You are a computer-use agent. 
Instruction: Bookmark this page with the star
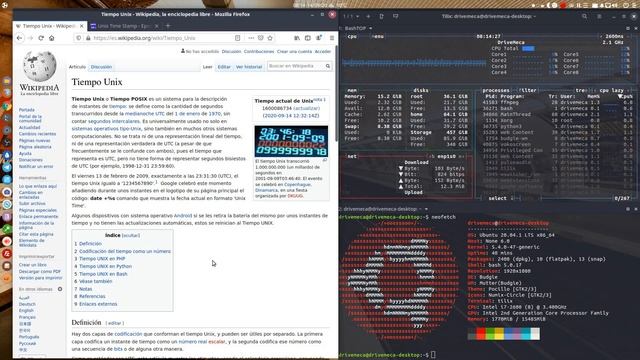pos(270,38)
